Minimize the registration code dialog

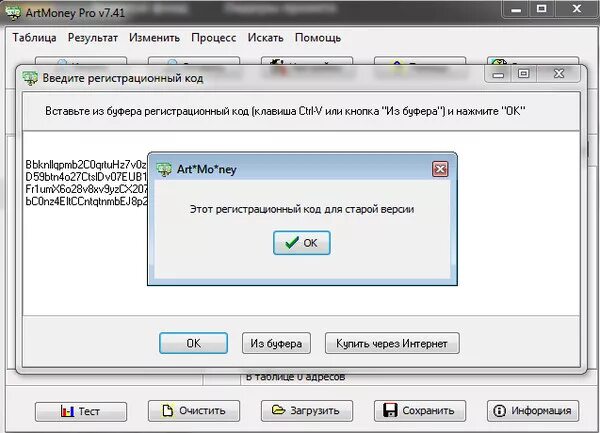click(498, 73)
